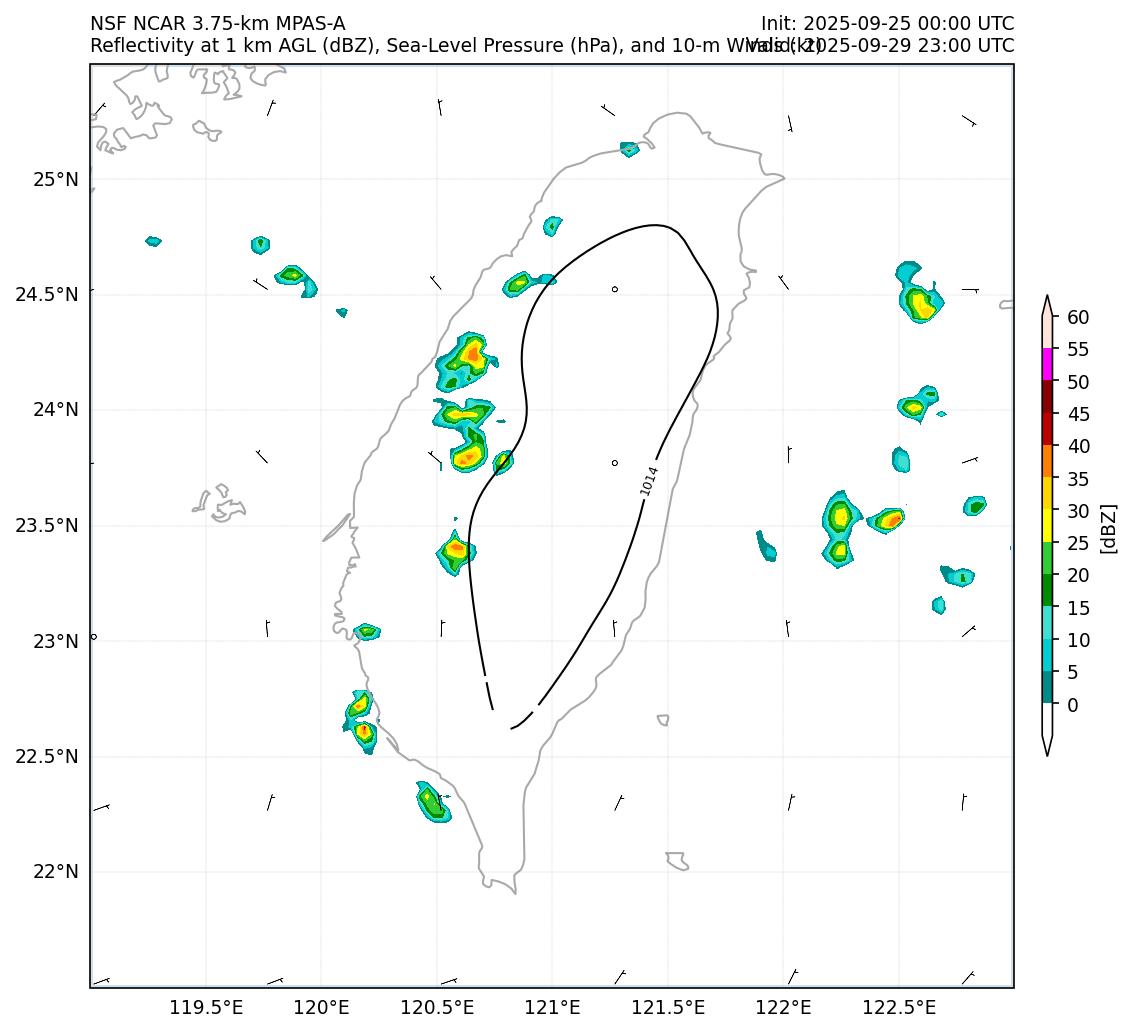This screenshot has width=1133, height=1032.
Task: Click the colorbar's top arrow tip
Action: pyautogui.click(x=1047, y=298)
